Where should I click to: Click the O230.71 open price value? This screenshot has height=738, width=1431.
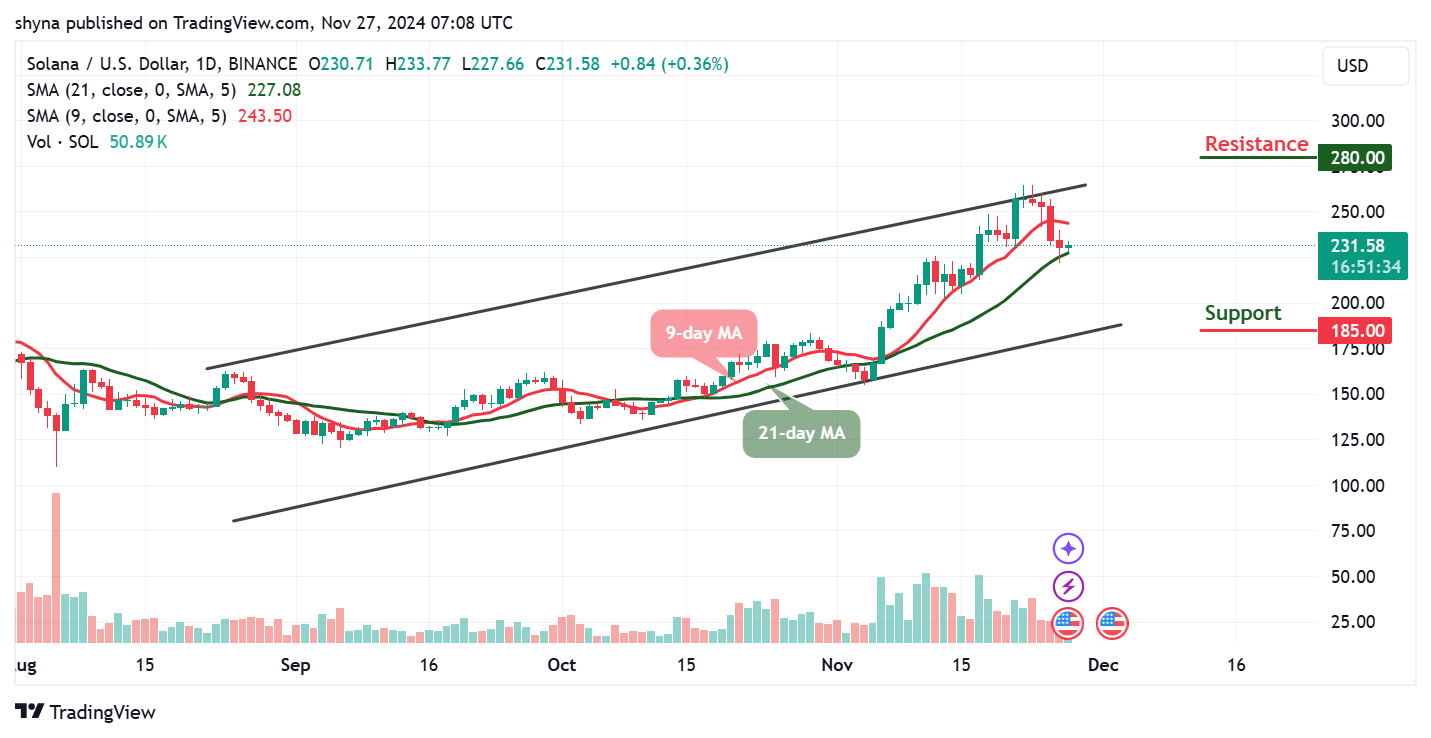341,64
